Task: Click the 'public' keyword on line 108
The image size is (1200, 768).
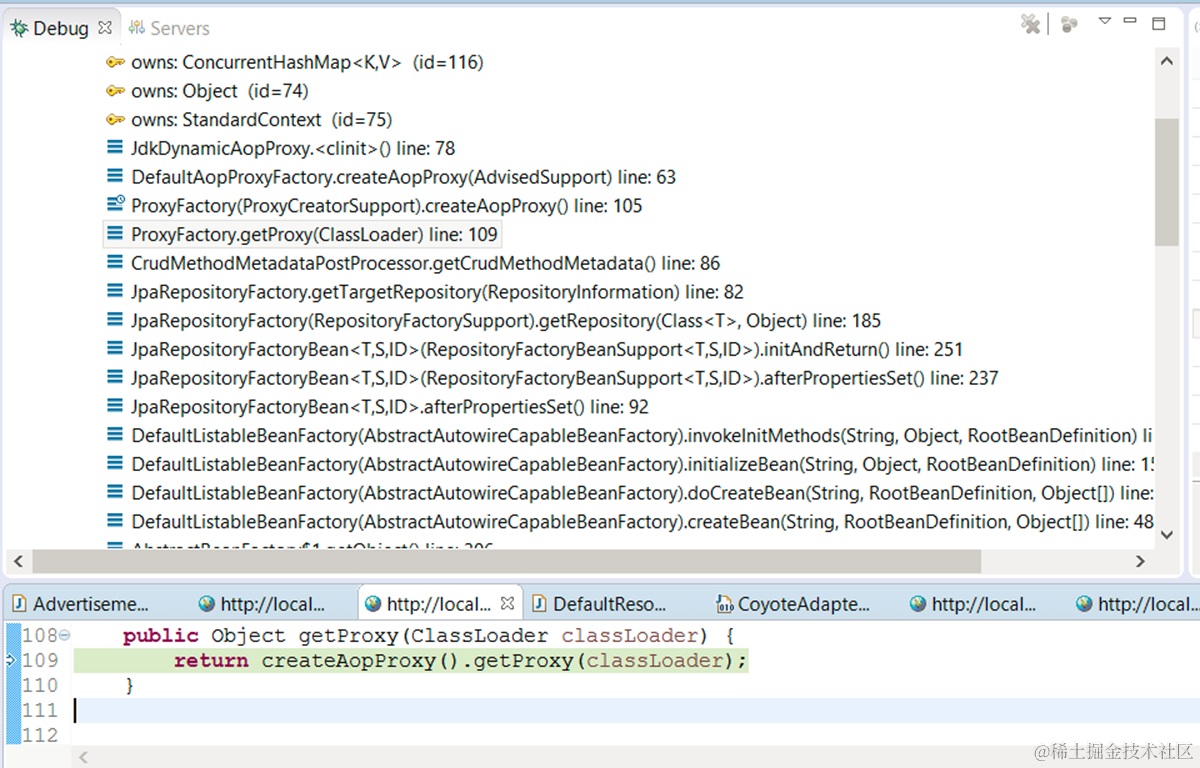Action: point(160,635)
